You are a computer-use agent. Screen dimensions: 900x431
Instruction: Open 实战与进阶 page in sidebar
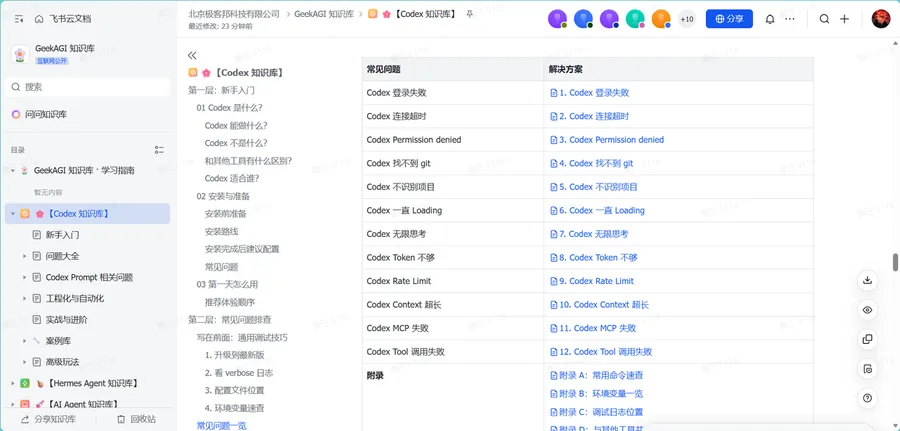[x=67, y=320]
